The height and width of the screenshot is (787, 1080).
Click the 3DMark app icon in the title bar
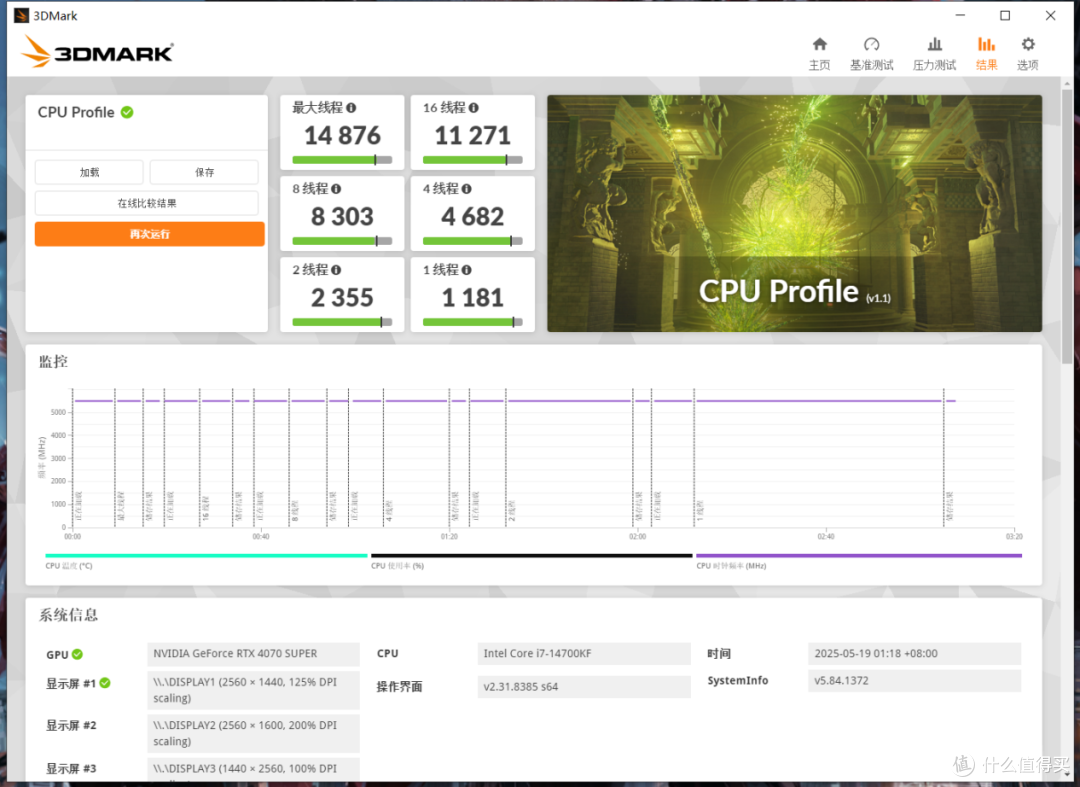pyautogui.click(x=21, y=15)
